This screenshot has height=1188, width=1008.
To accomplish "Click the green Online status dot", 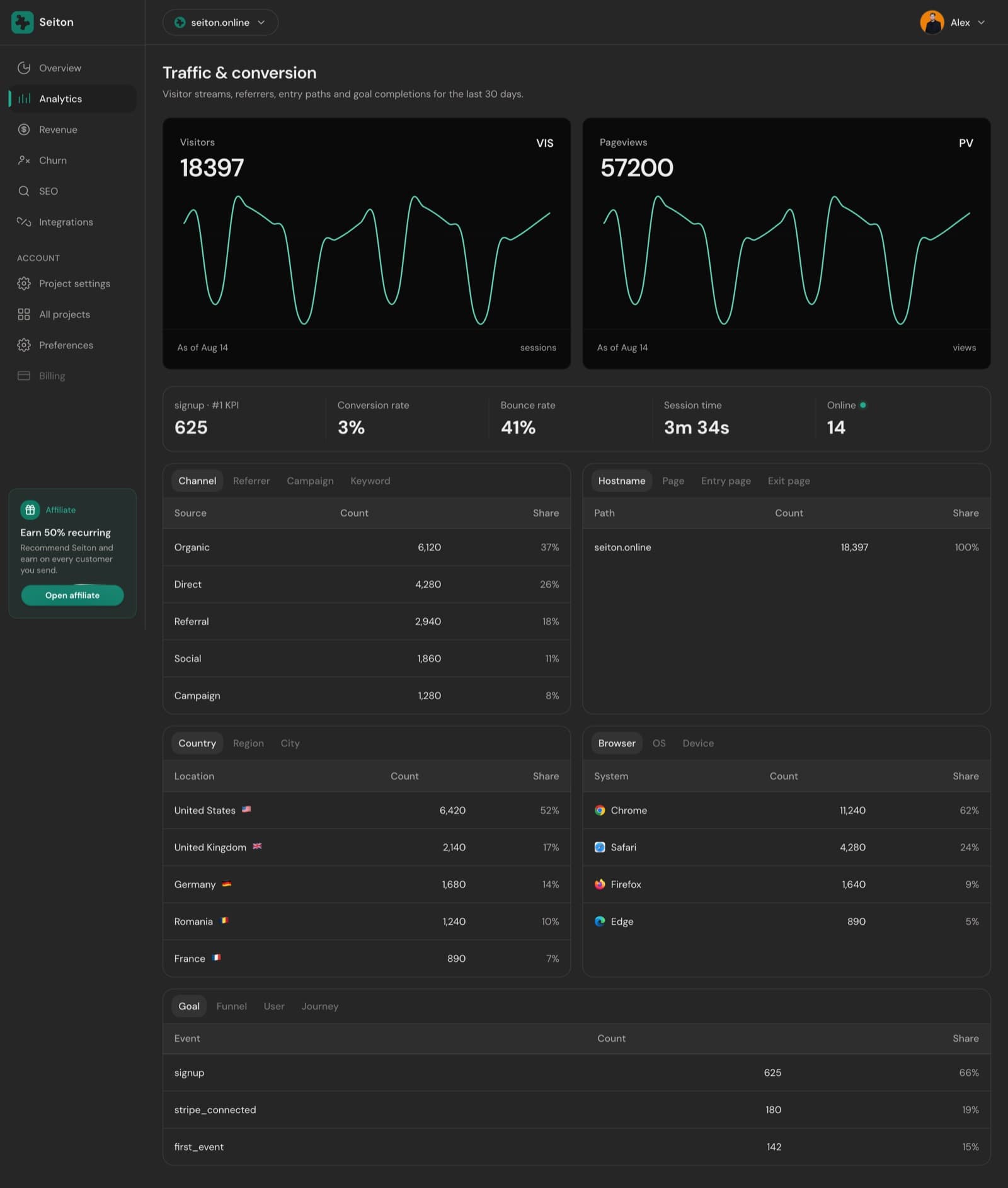I will click(862, 406).
